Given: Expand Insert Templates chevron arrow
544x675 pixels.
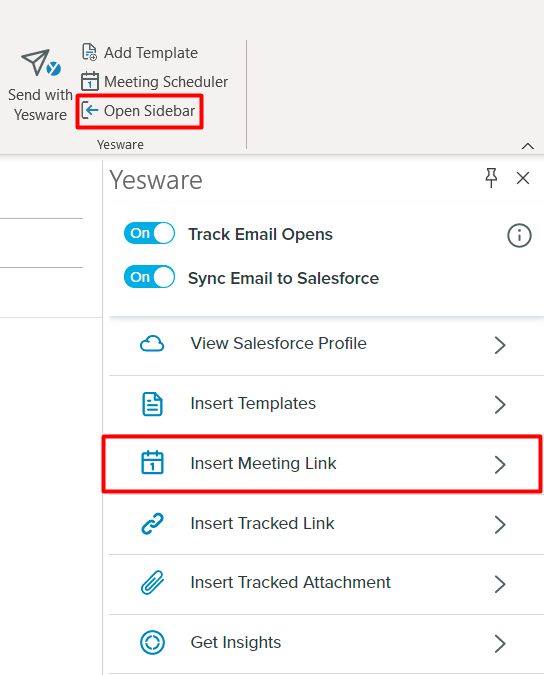Looking at the screenshot, I should (500, 405).
